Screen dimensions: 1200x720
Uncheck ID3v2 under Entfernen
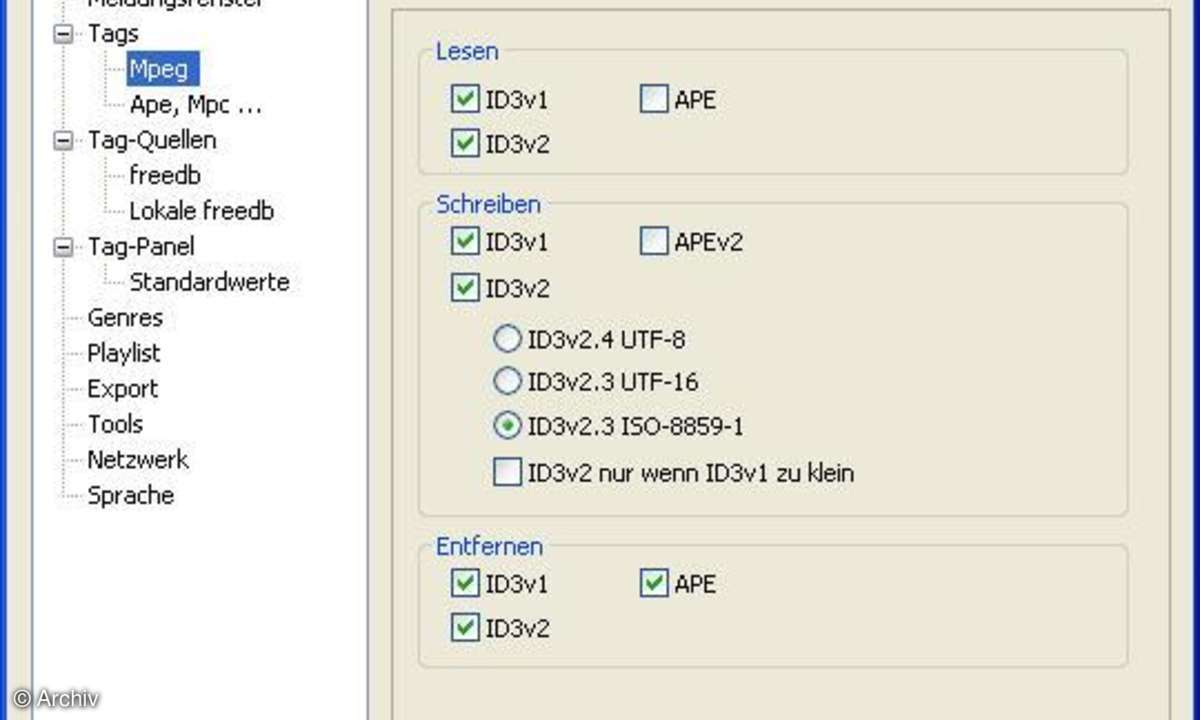(x=465, y=628)
